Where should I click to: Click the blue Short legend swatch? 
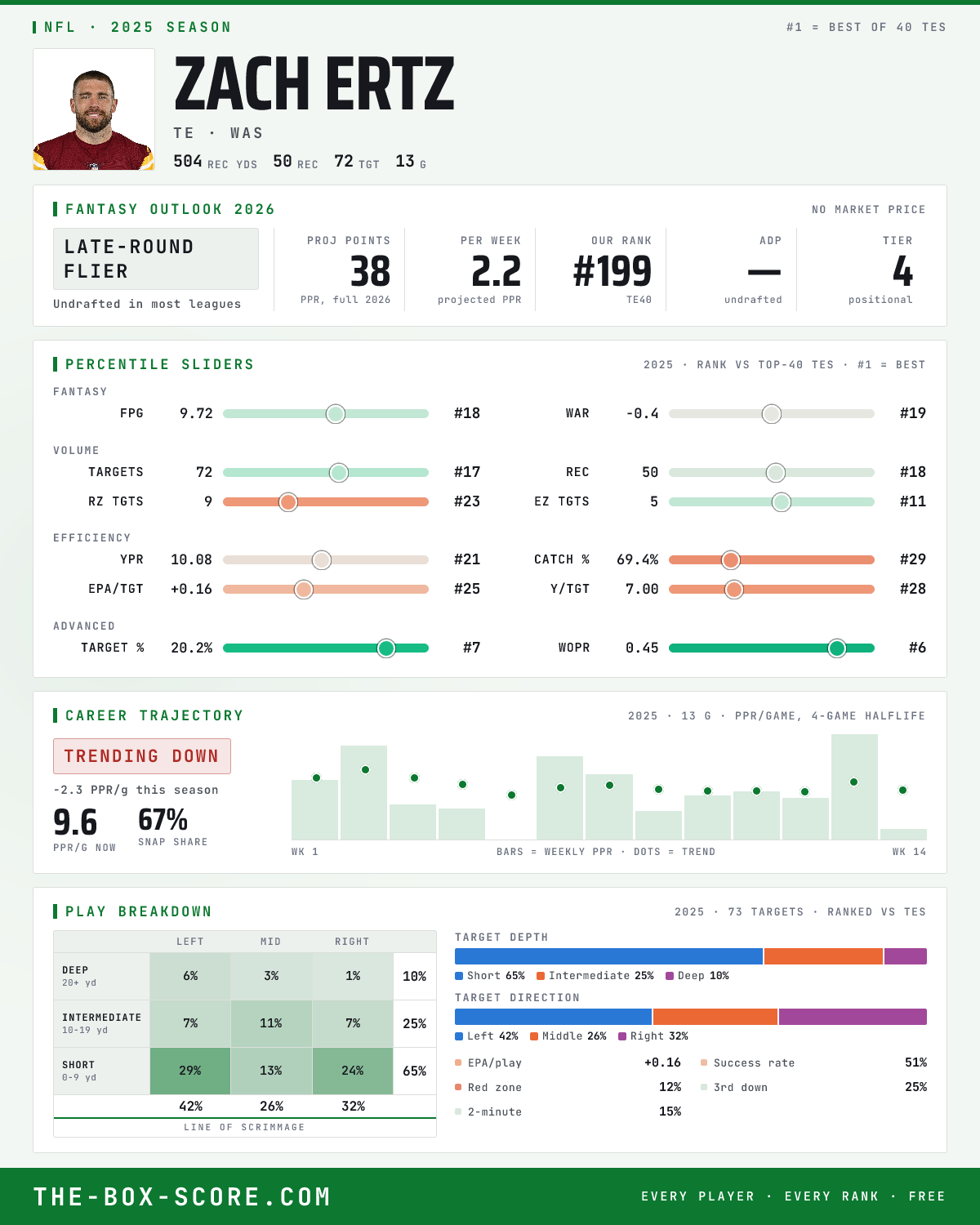click(x=459, y=976)
